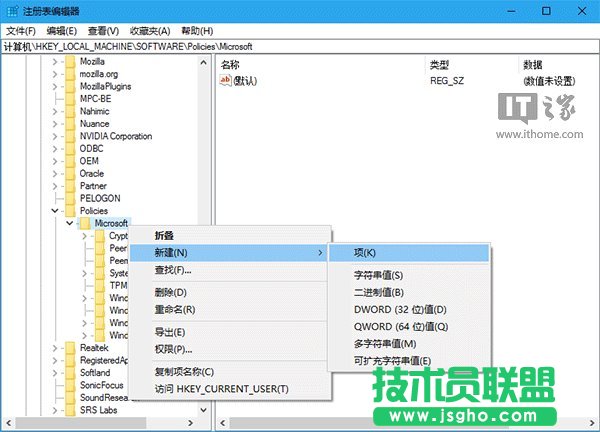Click the RegisteredAp tree item label
Screen dimensions: 600x432
pyautogui.click(x=104, y=360)
